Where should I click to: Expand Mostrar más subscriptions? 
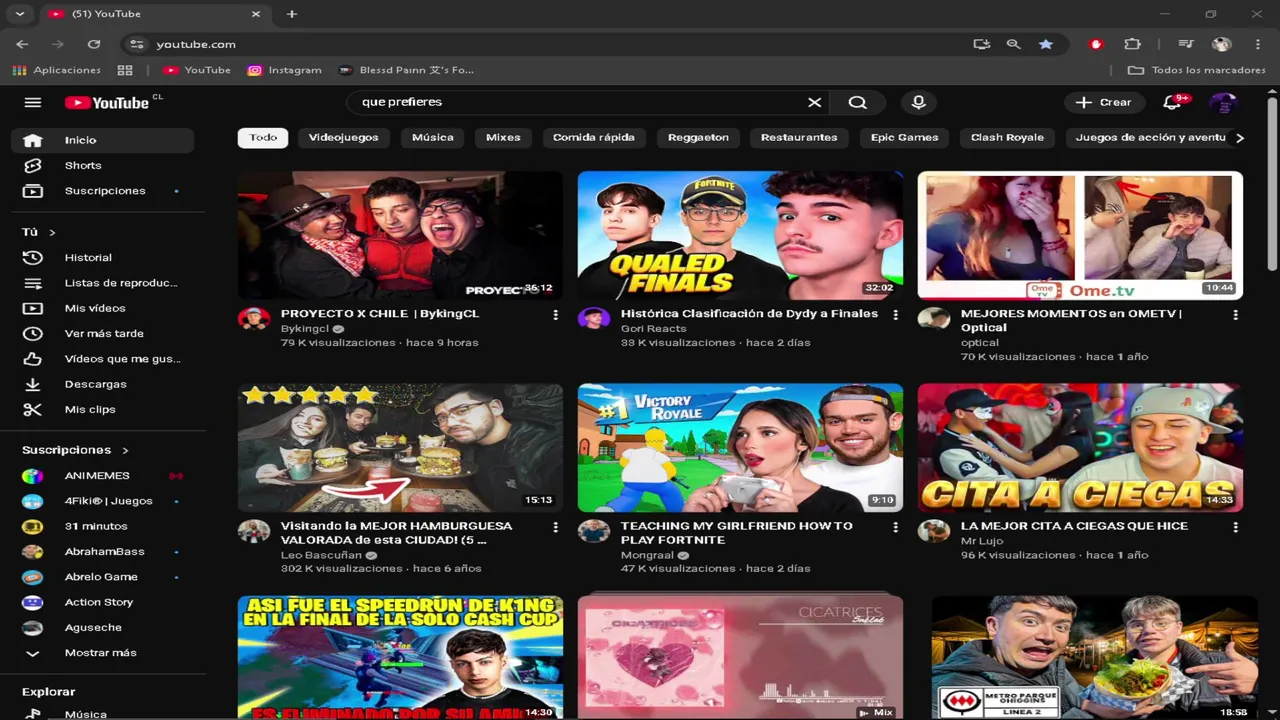tap(102, 653)
